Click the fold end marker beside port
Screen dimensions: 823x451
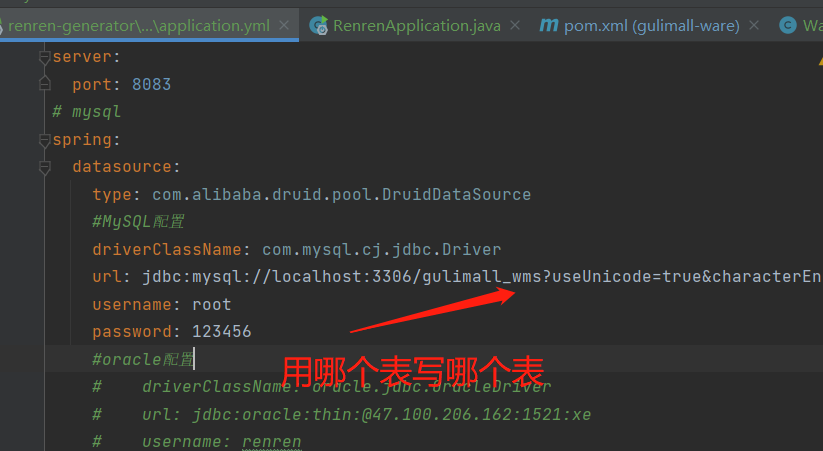coord(45,83)
